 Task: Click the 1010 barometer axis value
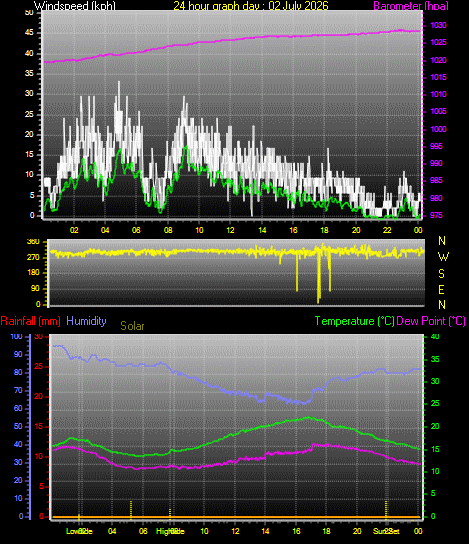pos(438,94)
